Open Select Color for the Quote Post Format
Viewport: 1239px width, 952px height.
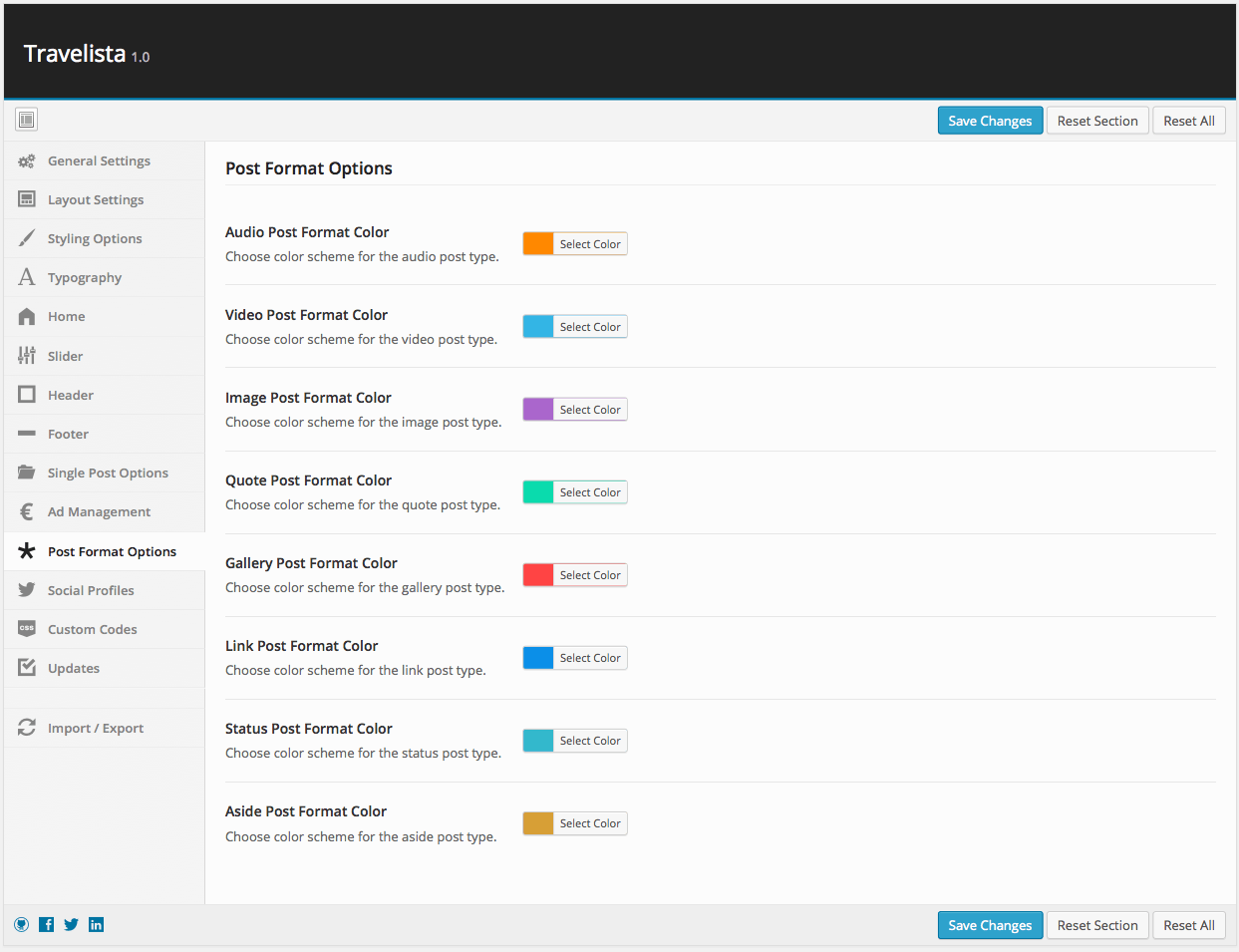(x=590, y=492)
